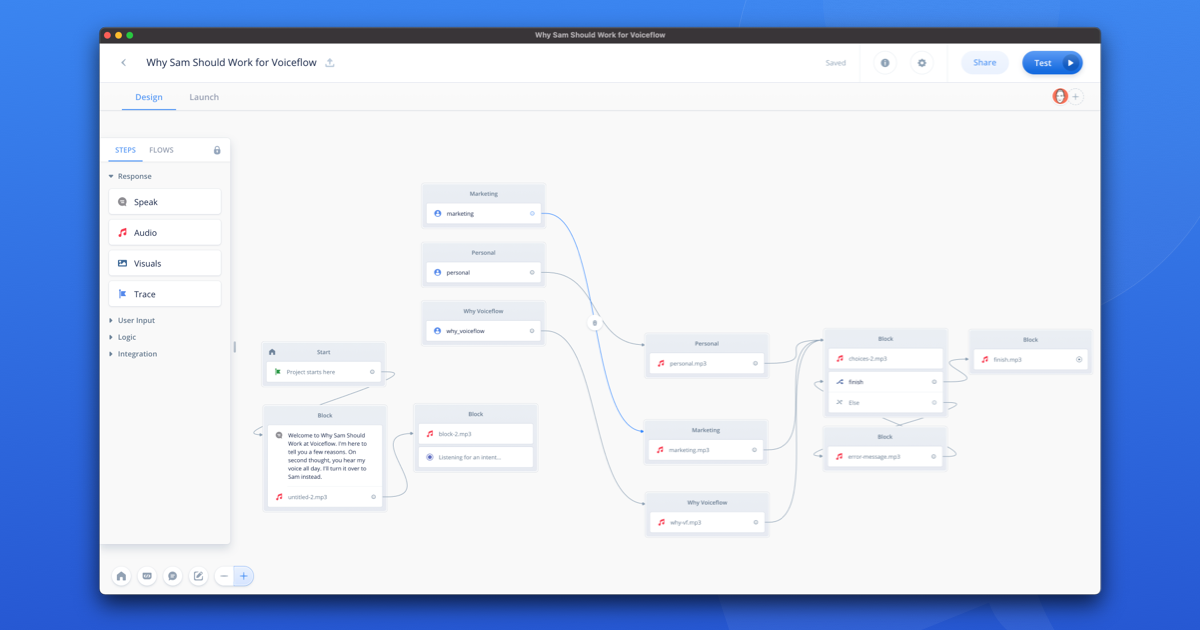Click the speak icon on welcome message step
This screenshot has height=630, width=1200.
(x=279, y=436)
